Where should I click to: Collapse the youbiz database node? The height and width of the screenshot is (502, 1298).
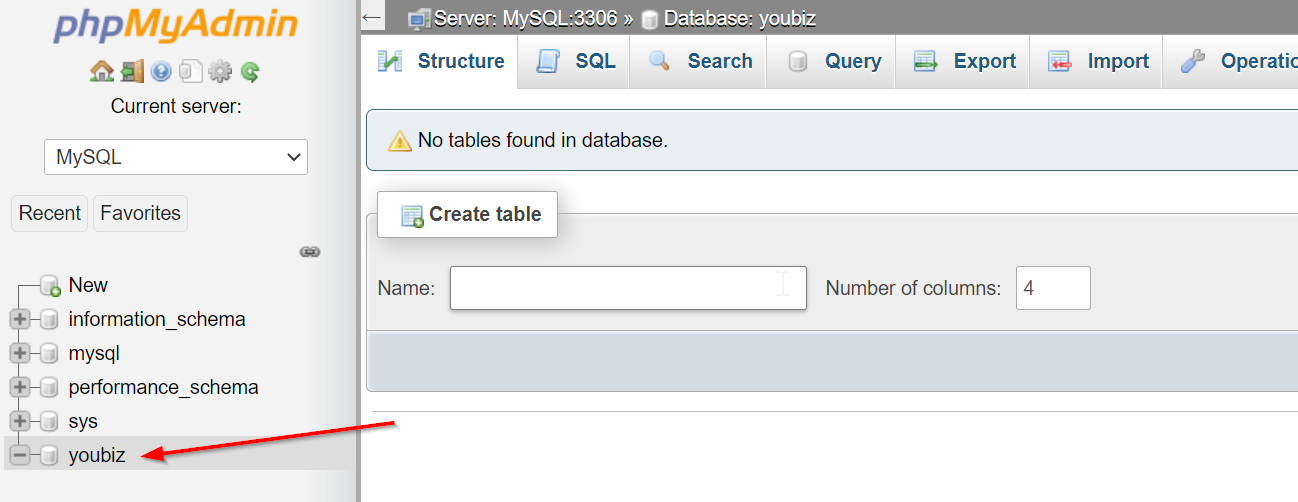click(19, 456)
